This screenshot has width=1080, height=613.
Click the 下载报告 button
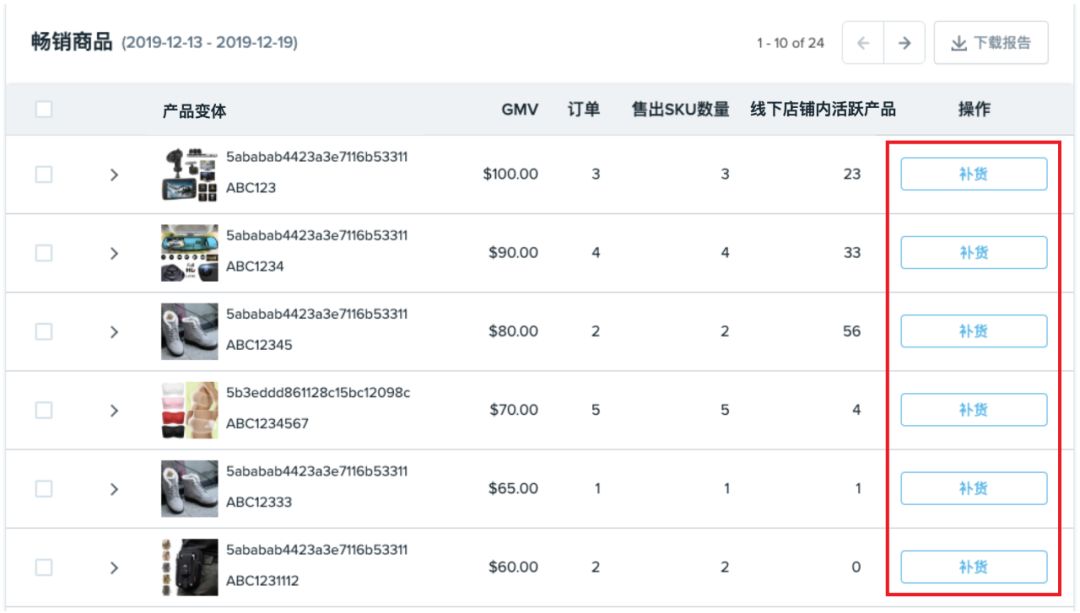tap(990, 42)
